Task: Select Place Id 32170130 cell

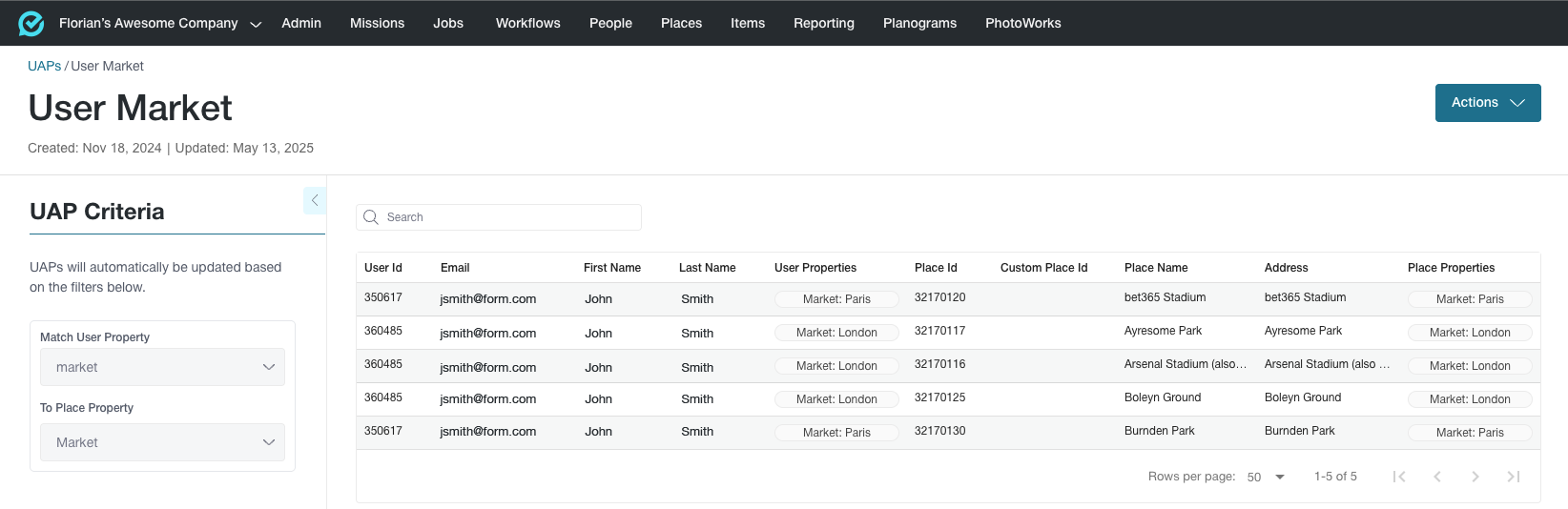Action: (939, 431)
